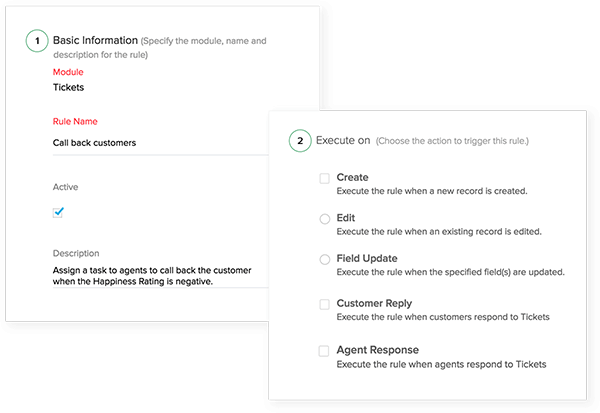Screen dimensions: 600x413
Task: Click the Description text area
Action: 150,276
